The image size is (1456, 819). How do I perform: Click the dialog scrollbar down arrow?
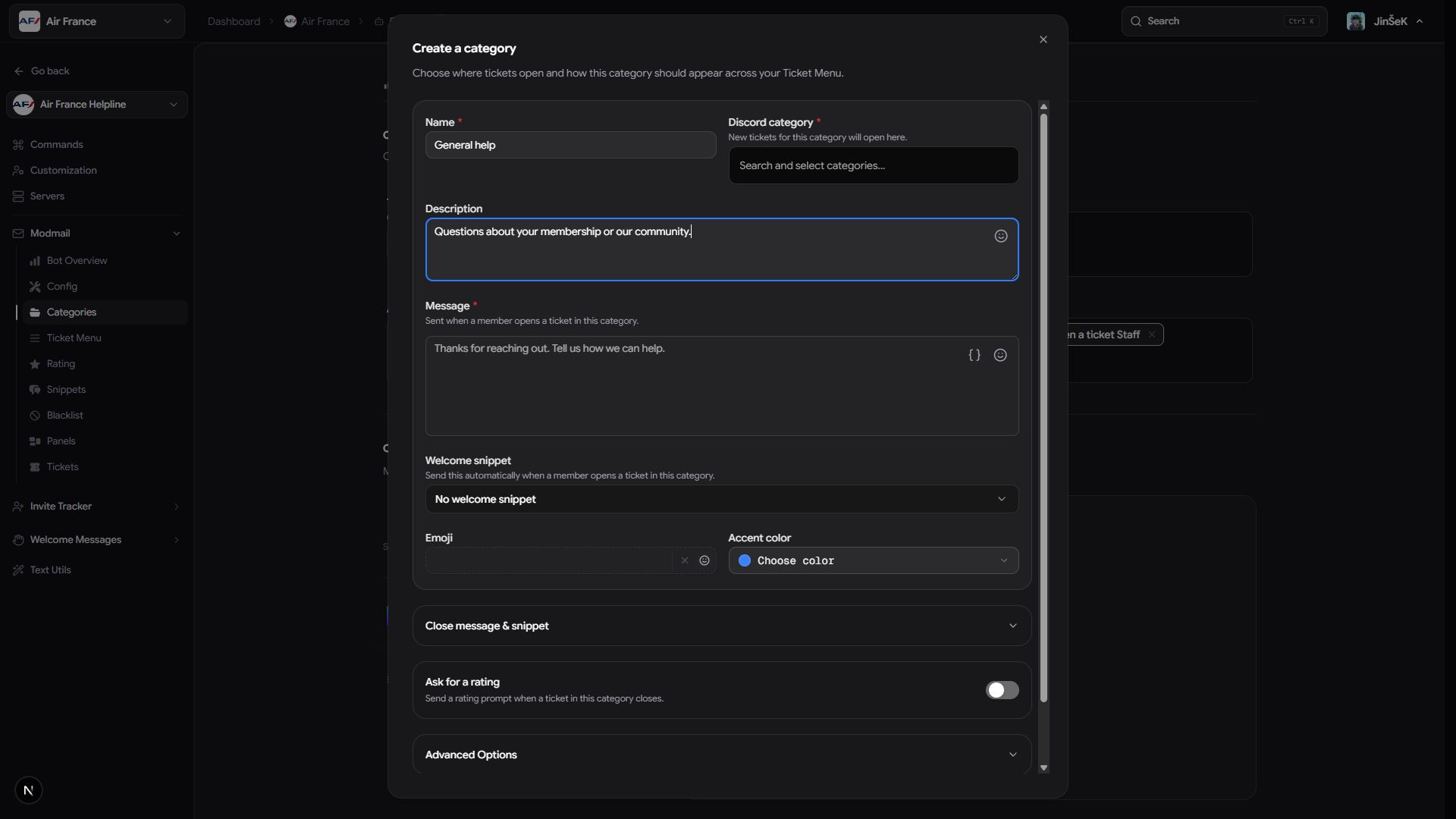[1043, 768]
